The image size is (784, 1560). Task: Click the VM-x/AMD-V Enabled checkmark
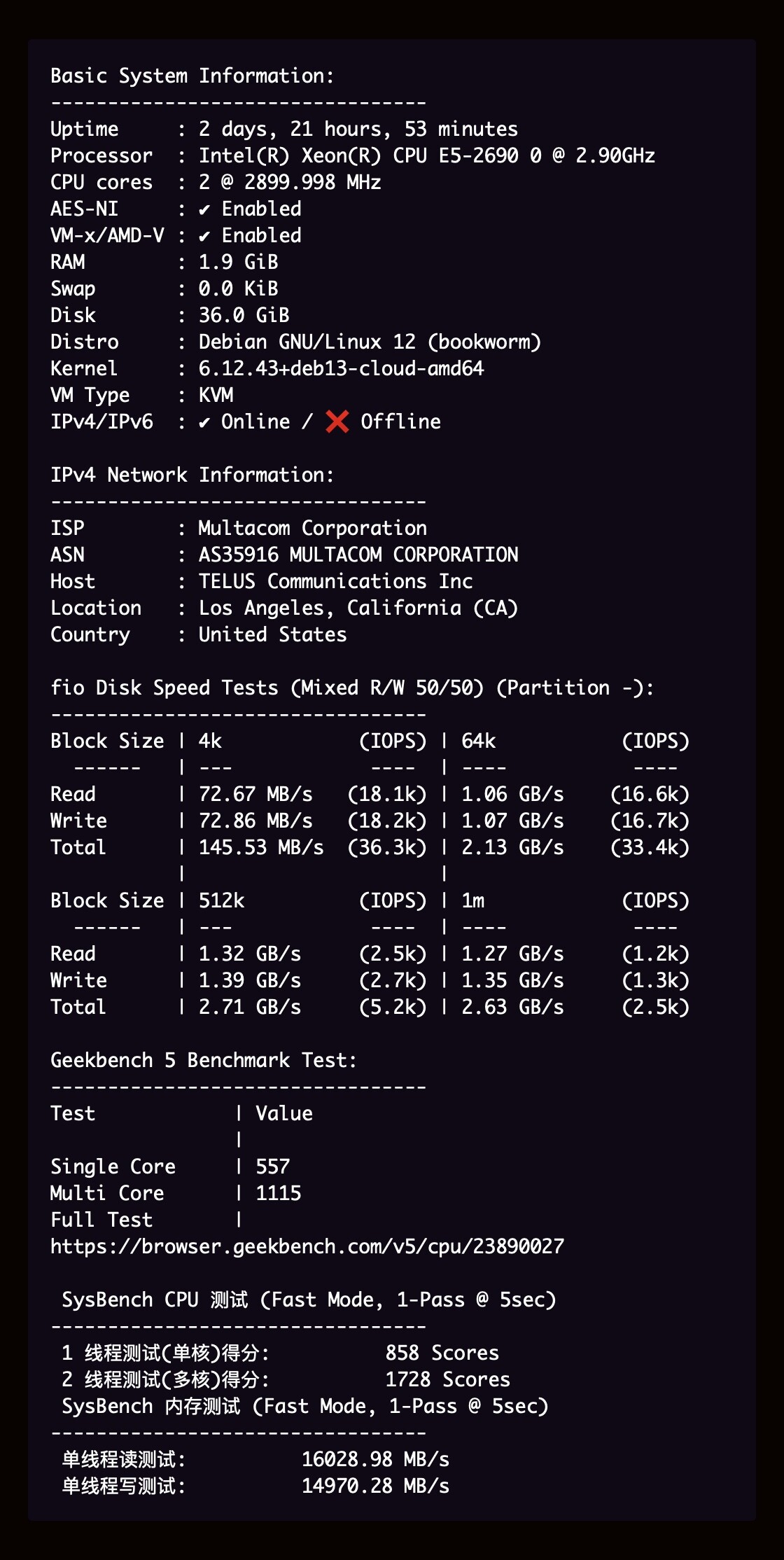[x=204, y=236]
